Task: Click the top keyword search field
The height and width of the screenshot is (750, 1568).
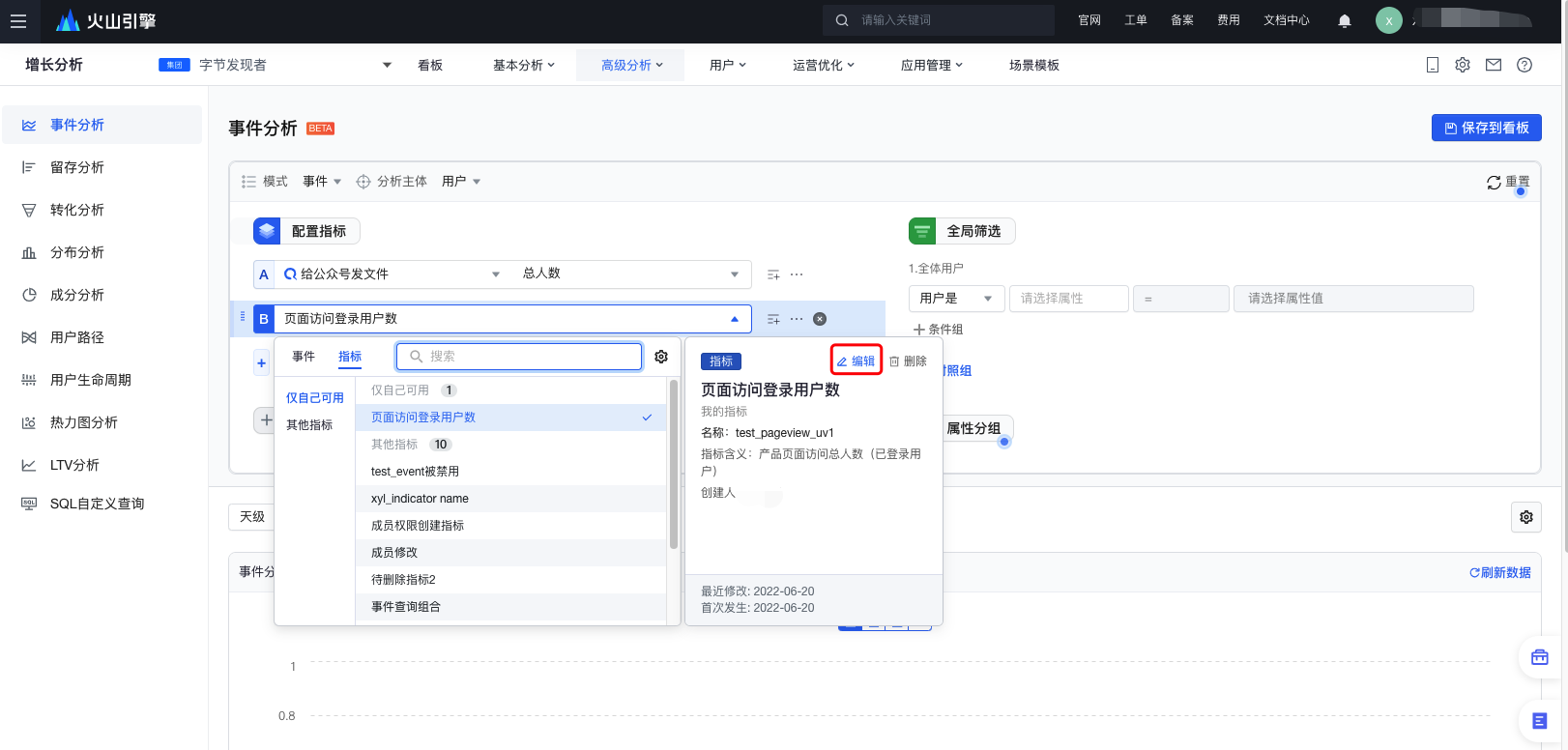Action: coord(939,20)
